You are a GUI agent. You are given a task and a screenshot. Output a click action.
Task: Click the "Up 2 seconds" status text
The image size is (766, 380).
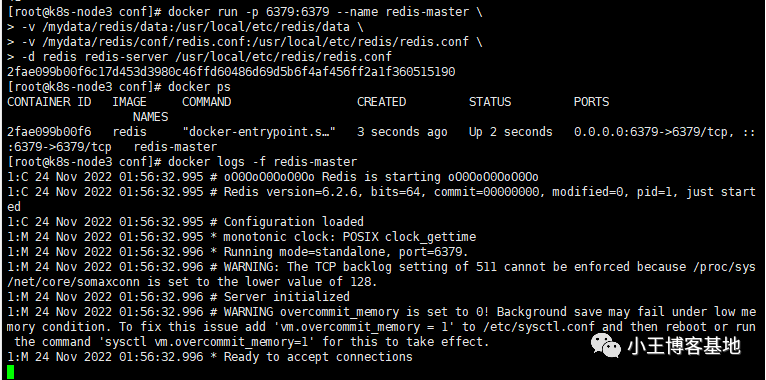point(511,132)
